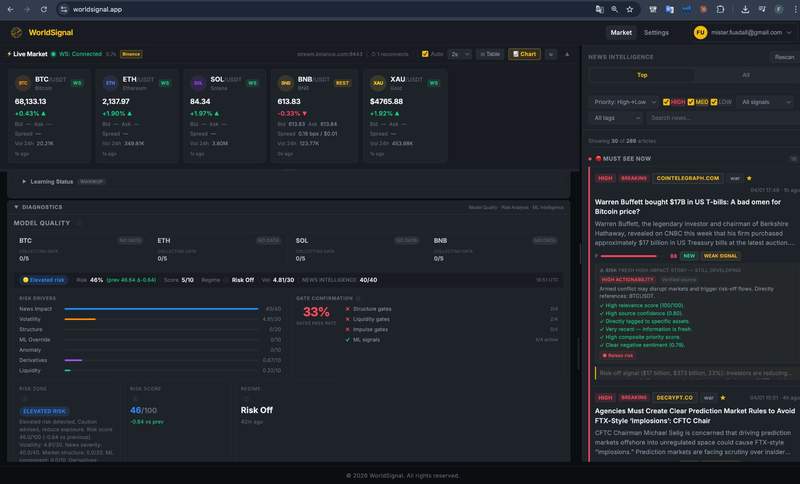Image resolution: width=800 pixels, height=484 pixels.
Task: Open the Chrome three-dot menu
Action: pyautogui.click(x=795, y=9)
